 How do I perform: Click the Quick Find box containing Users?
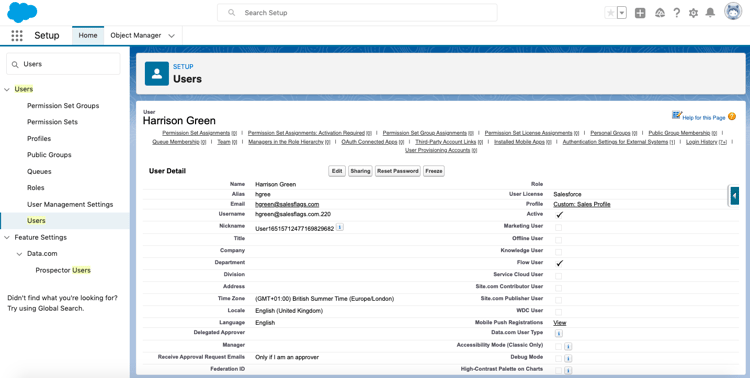pyautogui.click(x=63, y=64)
